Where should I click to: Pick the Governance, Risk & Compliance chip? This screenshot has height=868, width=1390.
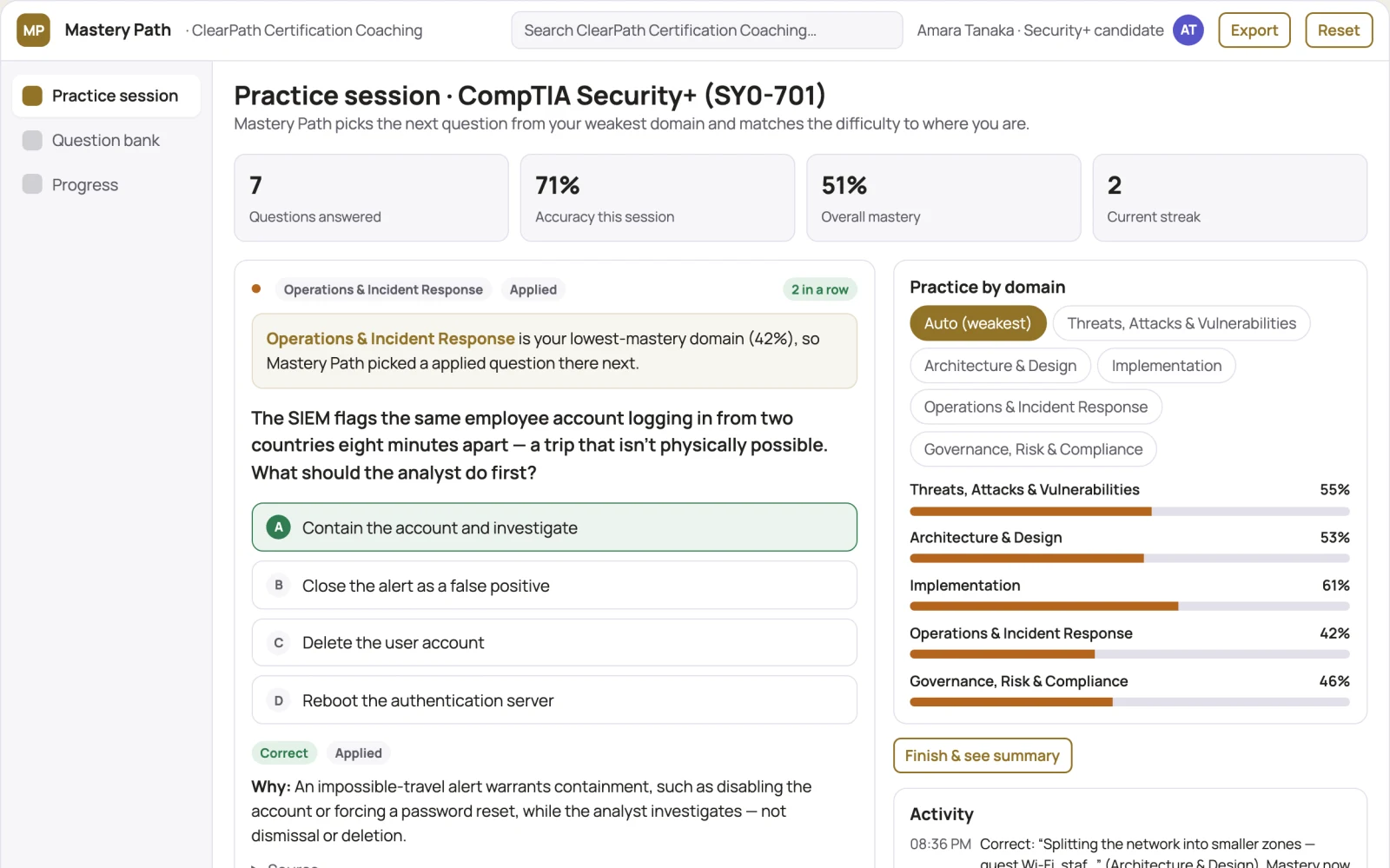tap(1033, 449)
